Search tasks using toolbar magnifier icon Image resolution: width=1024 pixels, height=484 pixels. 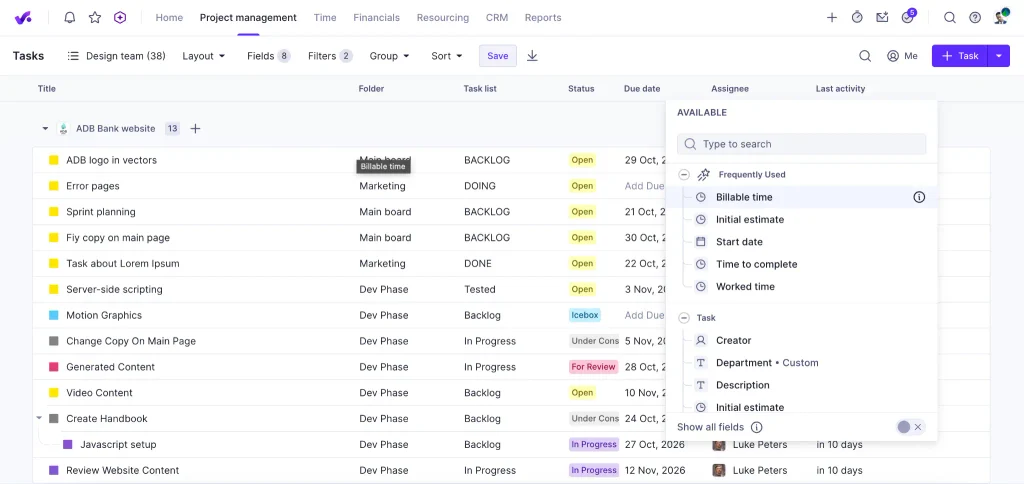[x=865, y=56]
